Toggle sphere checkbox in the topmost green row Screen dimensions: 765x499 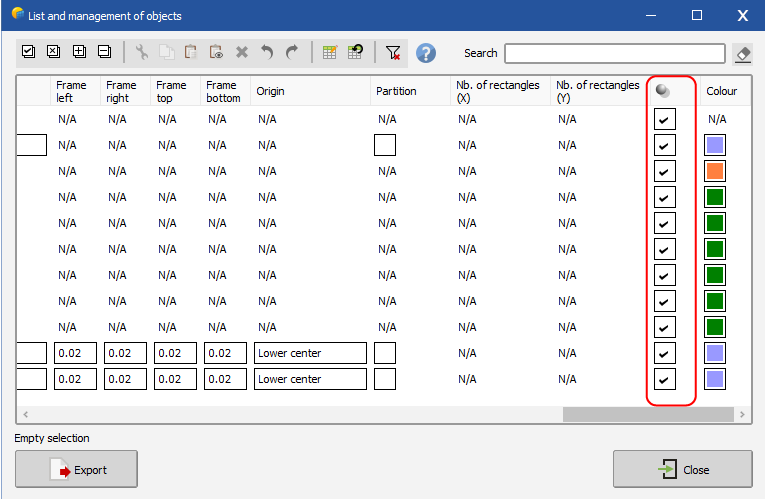click(x=664, y=197)
